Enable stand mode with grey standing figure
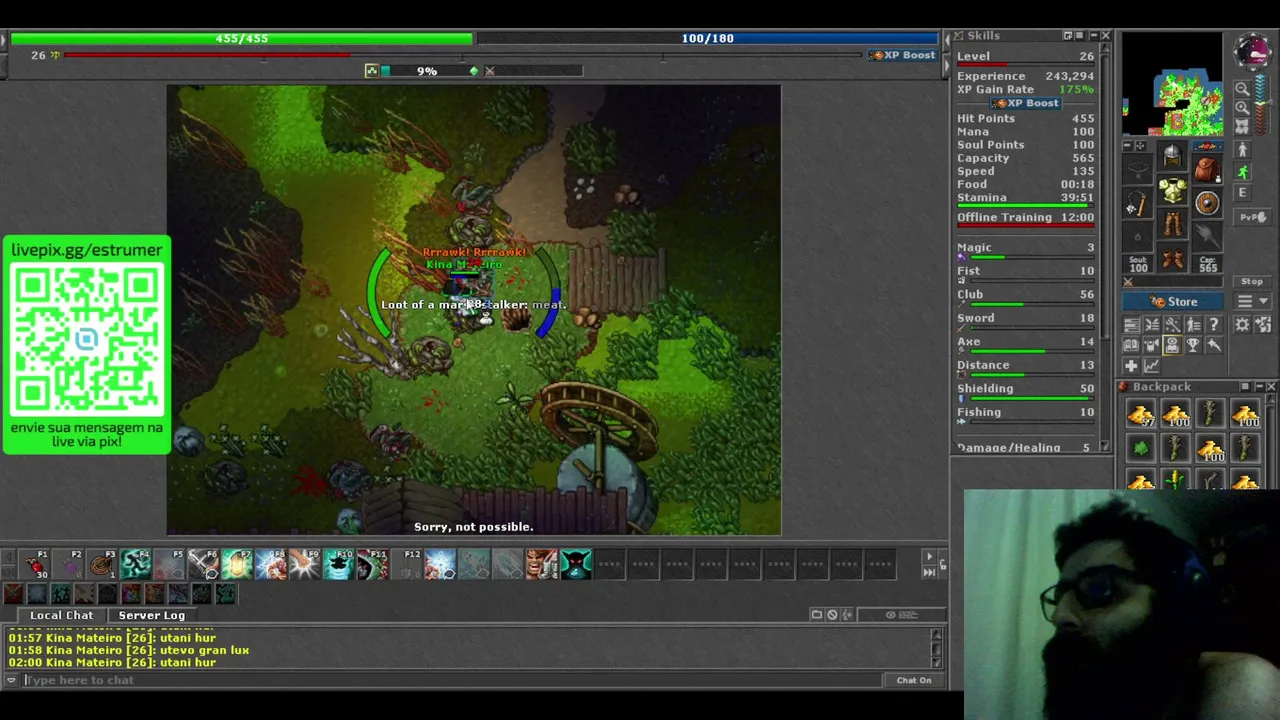Image resolution: width=1280 pixels, height=720 pixels. pyautogui.click(x=1242, y=150)
